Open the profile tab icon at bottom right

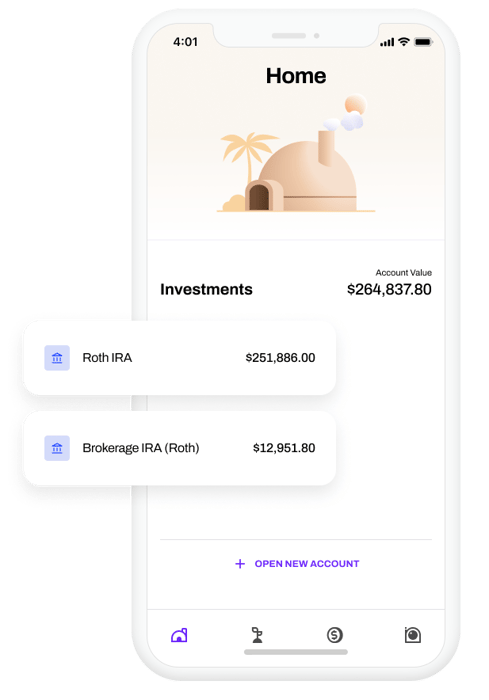[x=413, y=635]
